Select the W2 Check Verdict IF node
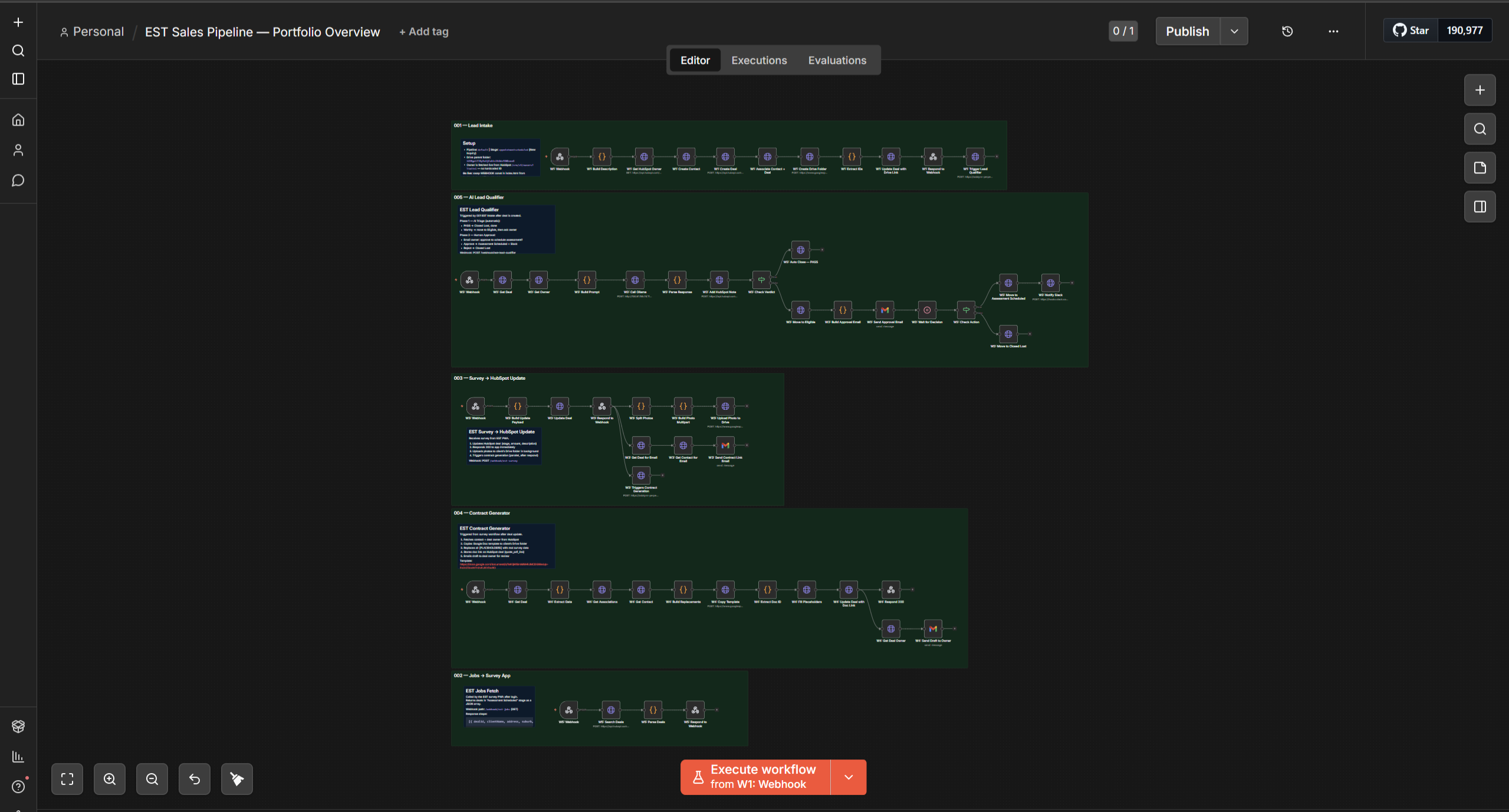 [761, 280]
